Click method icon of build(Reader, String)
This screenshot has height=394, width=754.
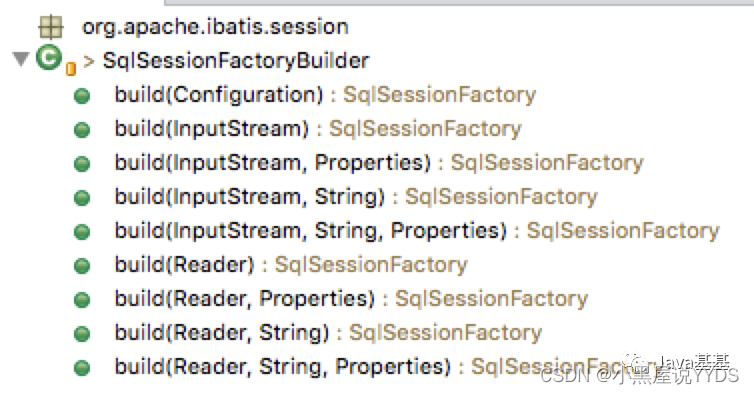[82, 334]
